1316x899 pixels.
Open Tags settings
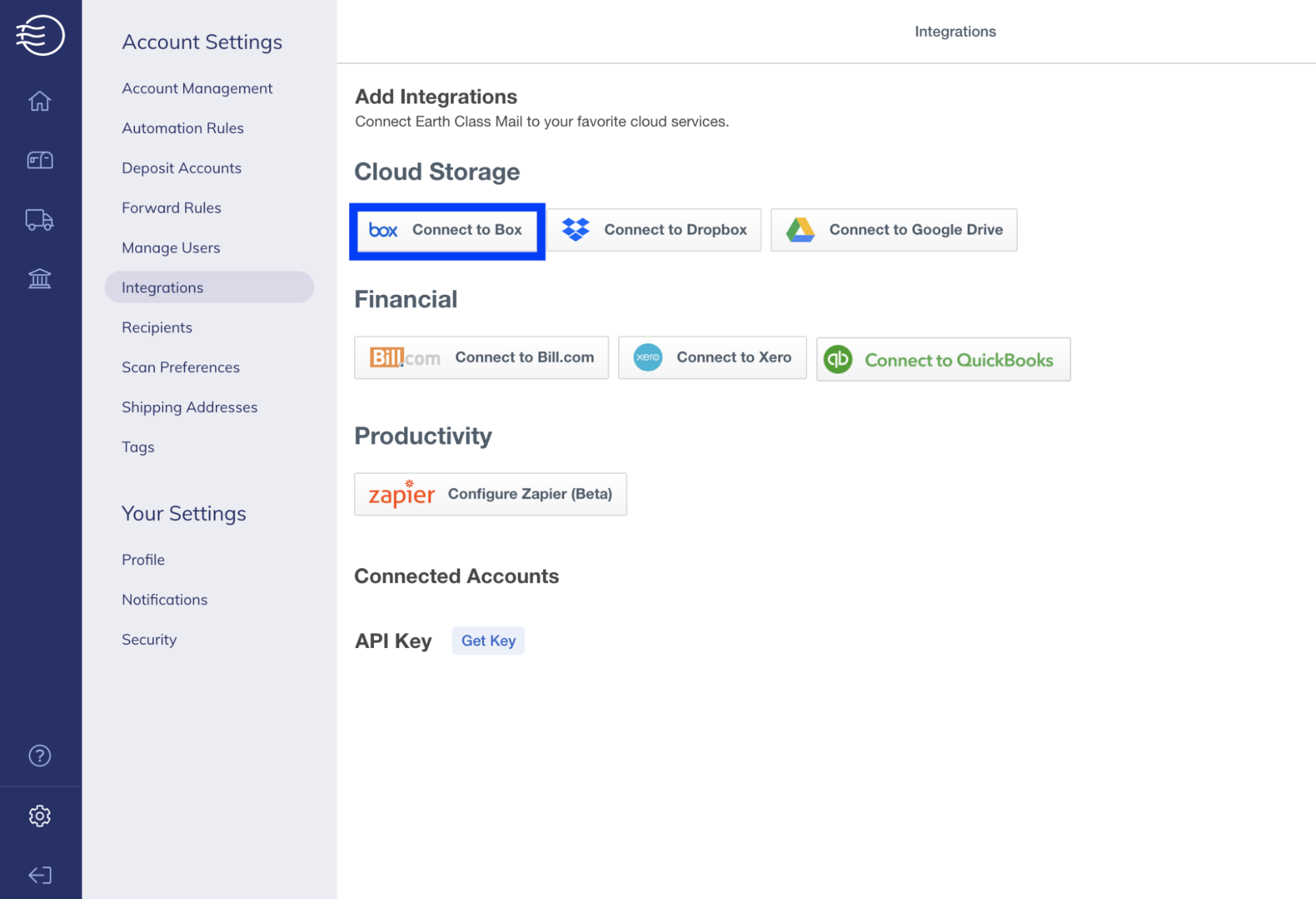138,447
